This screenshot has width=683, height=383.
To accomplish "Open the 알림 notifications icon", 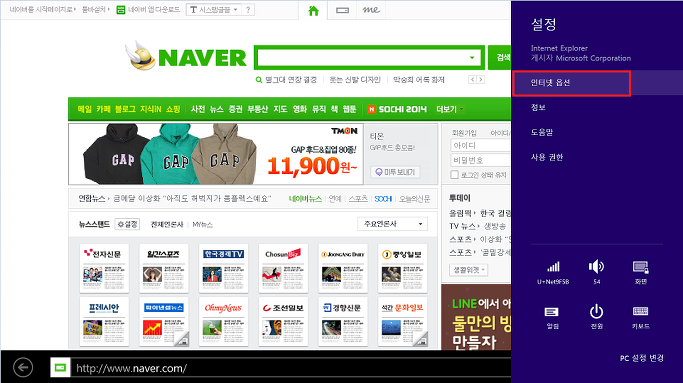I will pos(552,317).
